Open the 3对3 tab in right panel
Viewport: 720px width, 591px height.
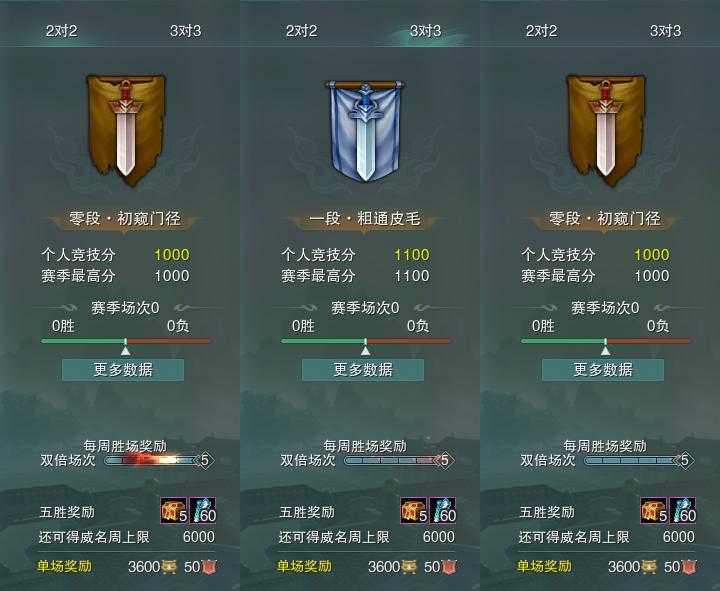click(665, 31)
